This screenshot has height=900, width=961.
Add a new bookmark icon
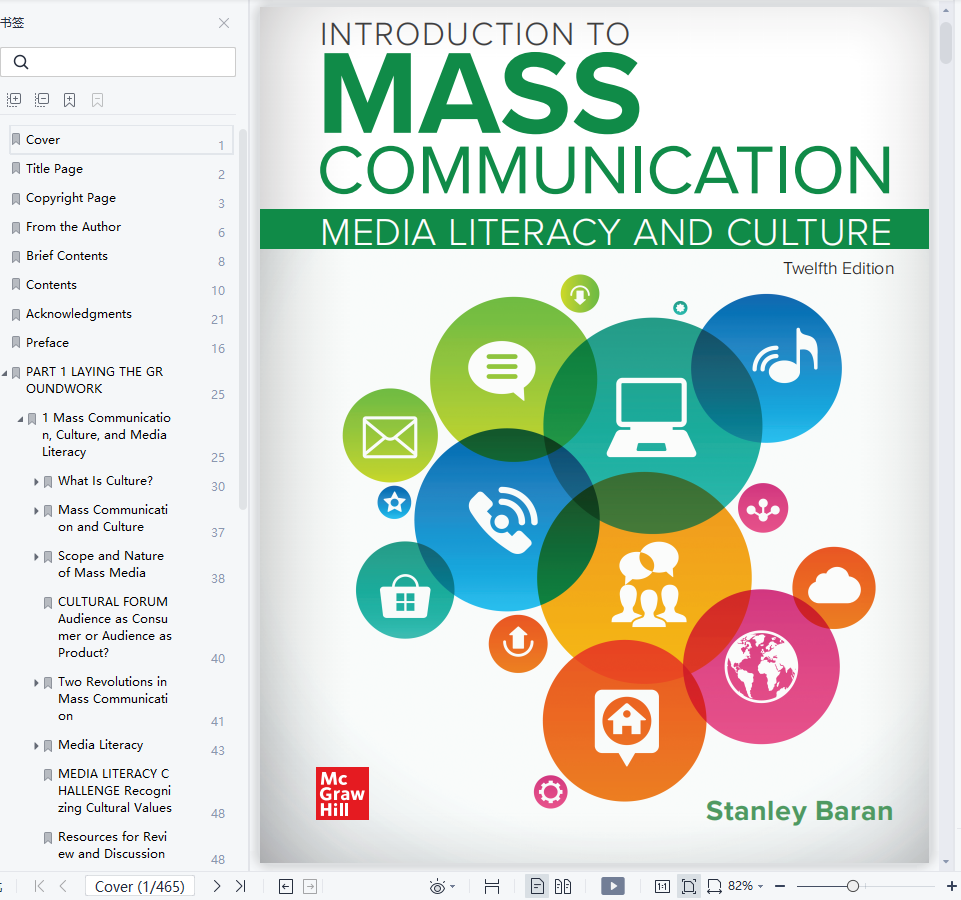(x=69, y=100)
